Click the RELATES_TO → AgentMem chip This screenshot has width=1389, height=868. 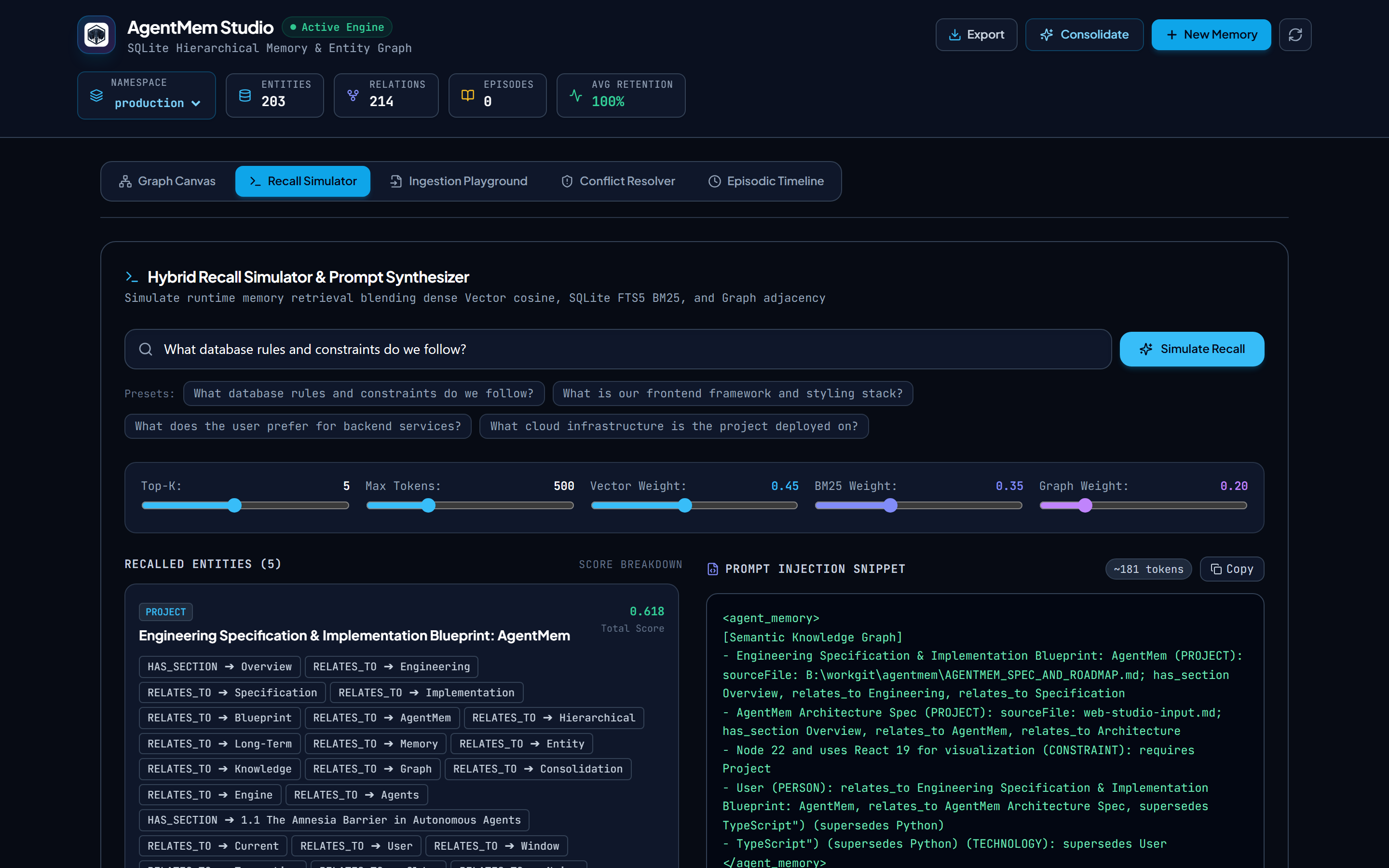tap(381, 718)
